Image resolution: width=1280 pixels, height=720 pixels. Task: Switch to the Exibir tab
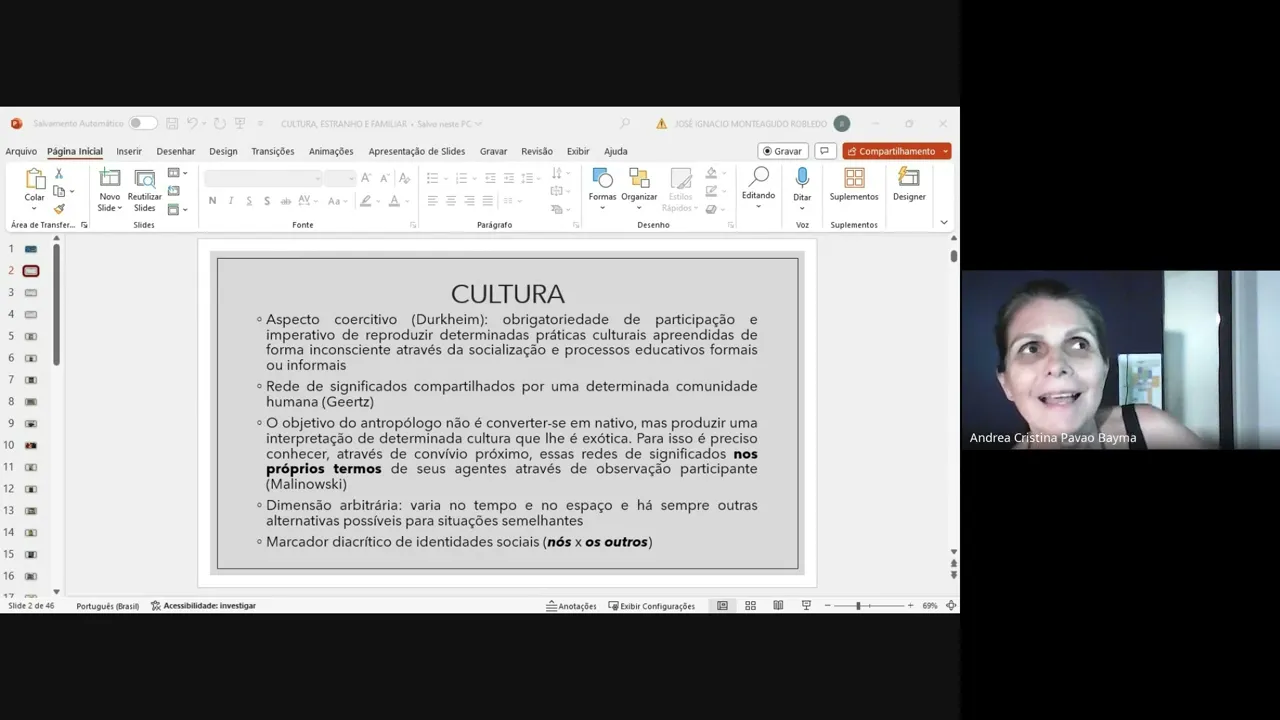click(578, 151)
